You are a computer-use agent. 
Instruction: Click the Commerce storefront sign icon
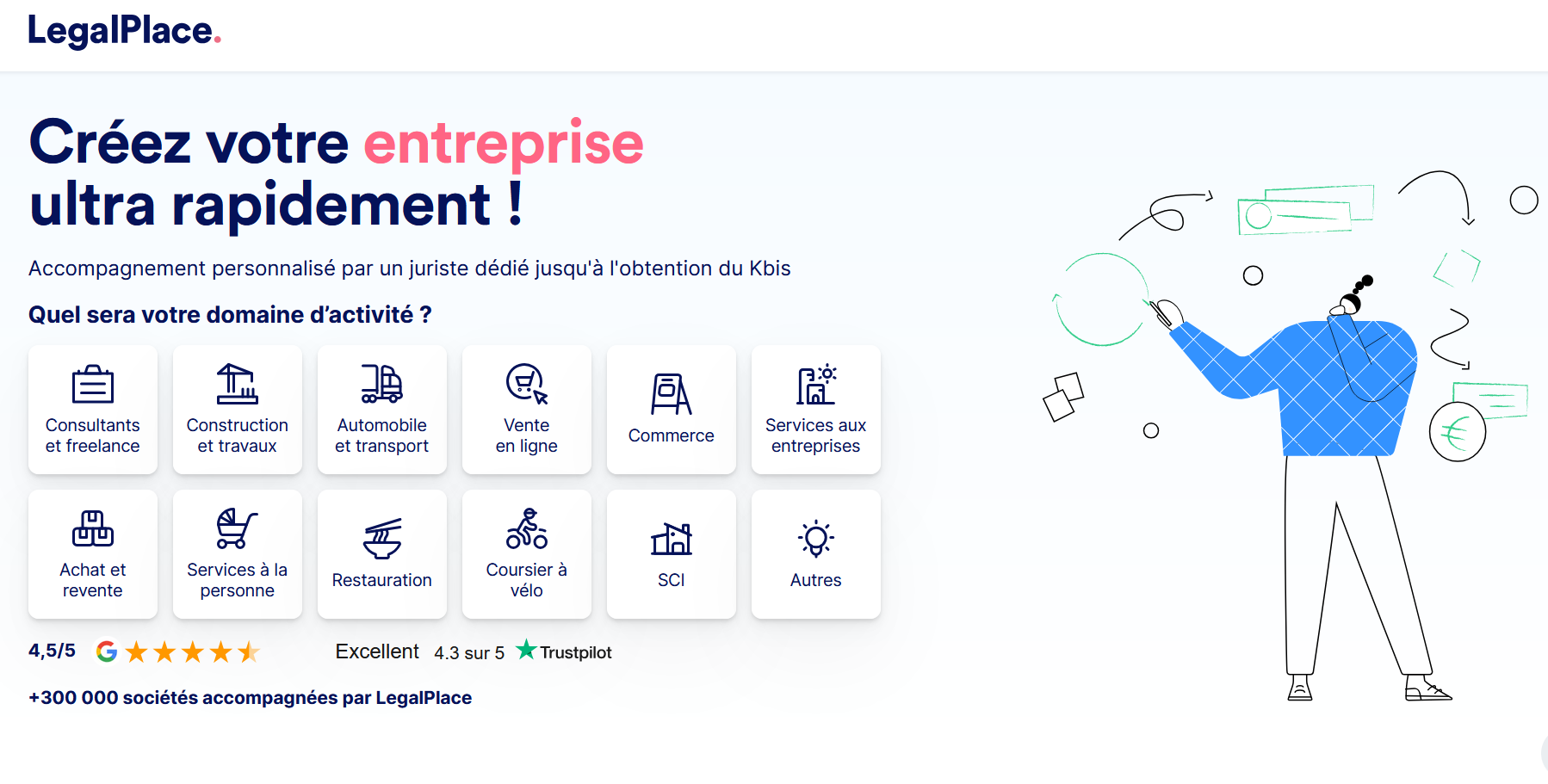pyautogui.click(x=671, y=394)
